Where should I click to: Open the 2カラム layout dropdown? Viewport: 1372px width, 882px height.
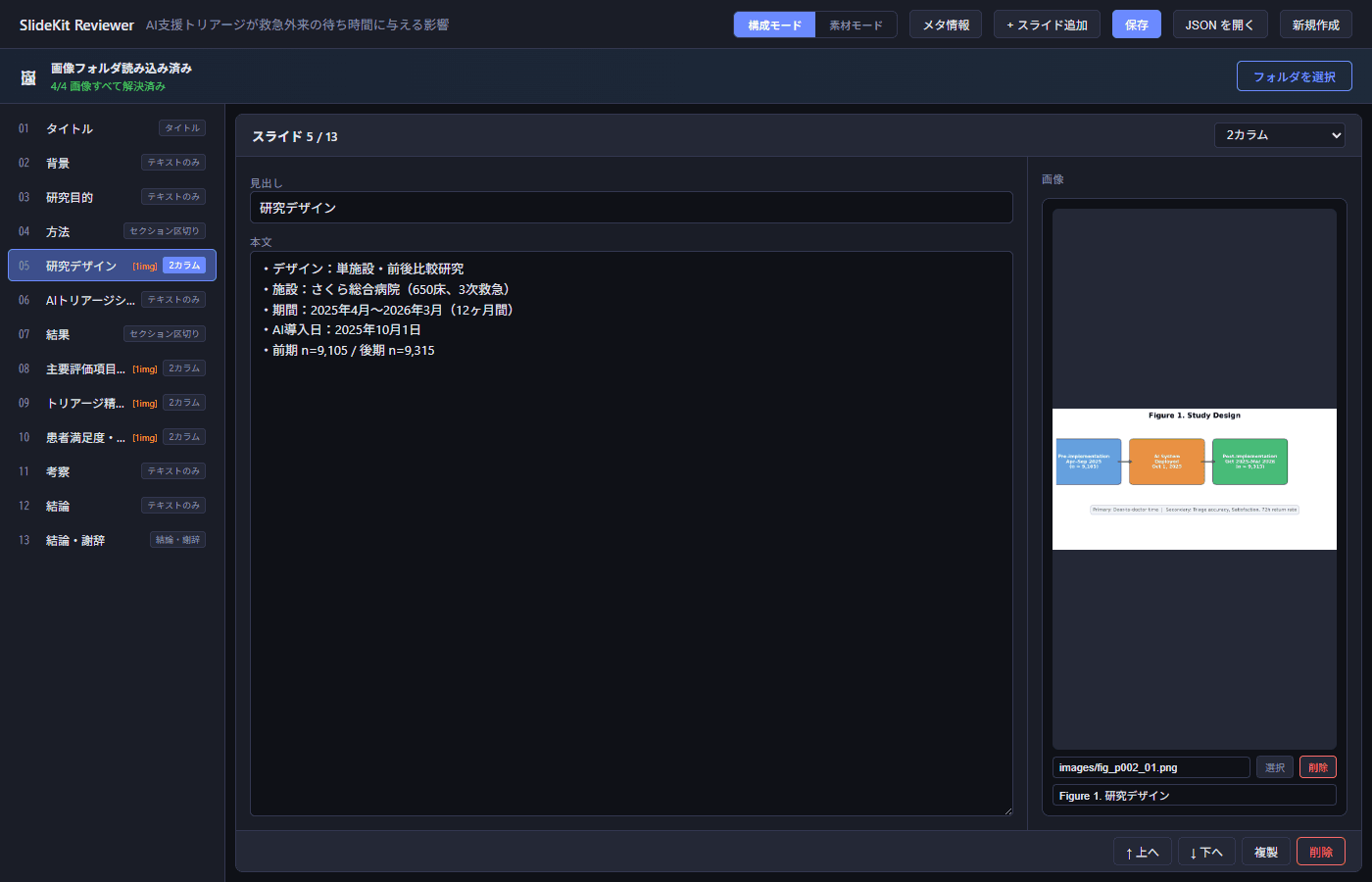pyautogui.click(x=1280, y=135)
